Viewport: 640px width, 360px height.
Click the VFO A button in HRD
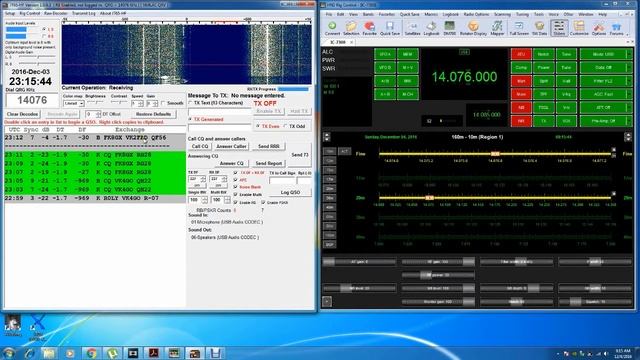[385, 54]
